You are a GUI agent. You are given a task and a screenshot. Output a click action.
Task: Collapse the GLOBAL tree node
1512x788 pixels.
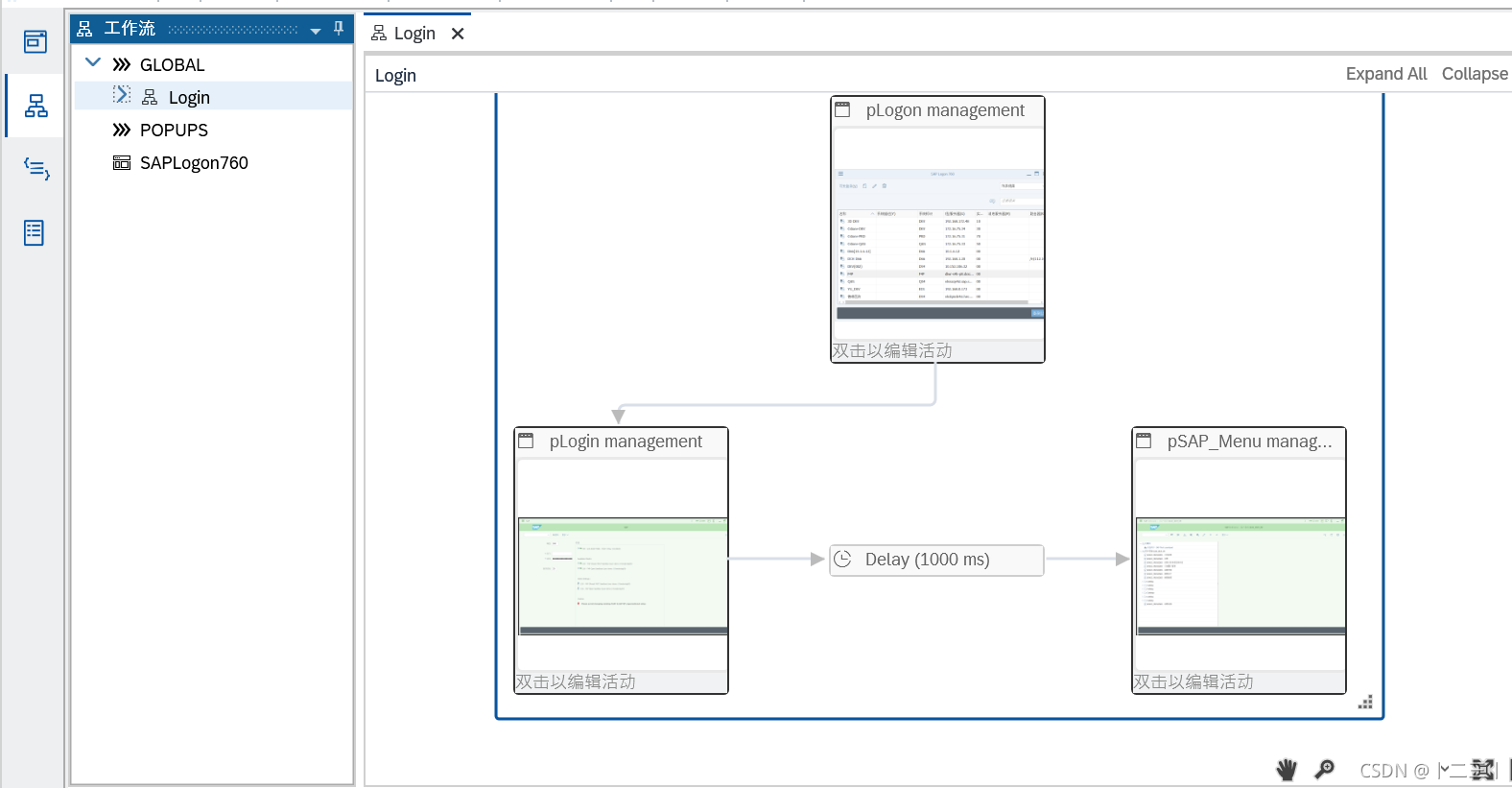(x=93, y=62)
